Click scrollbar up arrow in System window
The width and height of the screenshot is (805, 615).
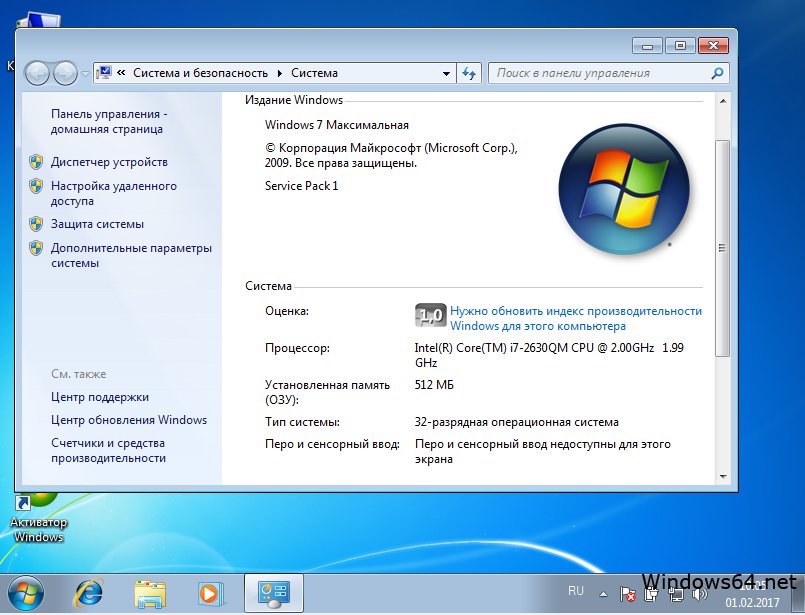pos(723,101)
